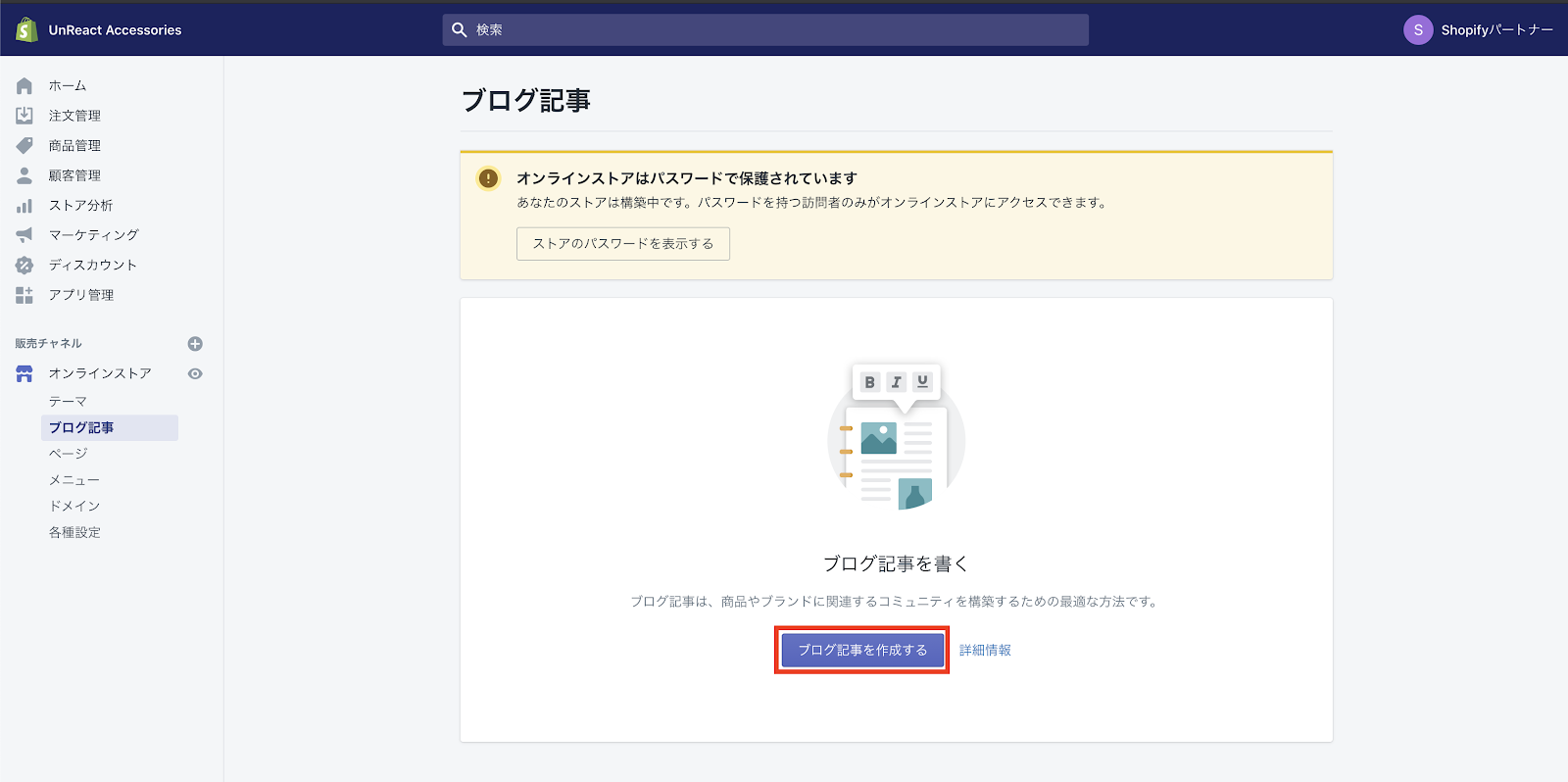1568x782 pixels.
Task: Select the 商品管理 tag icon
Action: [x=24, y=146]
